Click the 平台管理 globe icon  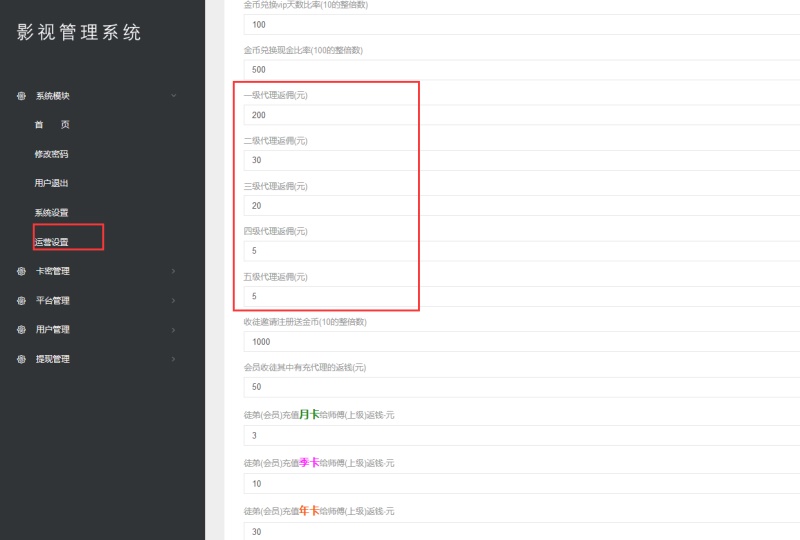click(21, 301)
